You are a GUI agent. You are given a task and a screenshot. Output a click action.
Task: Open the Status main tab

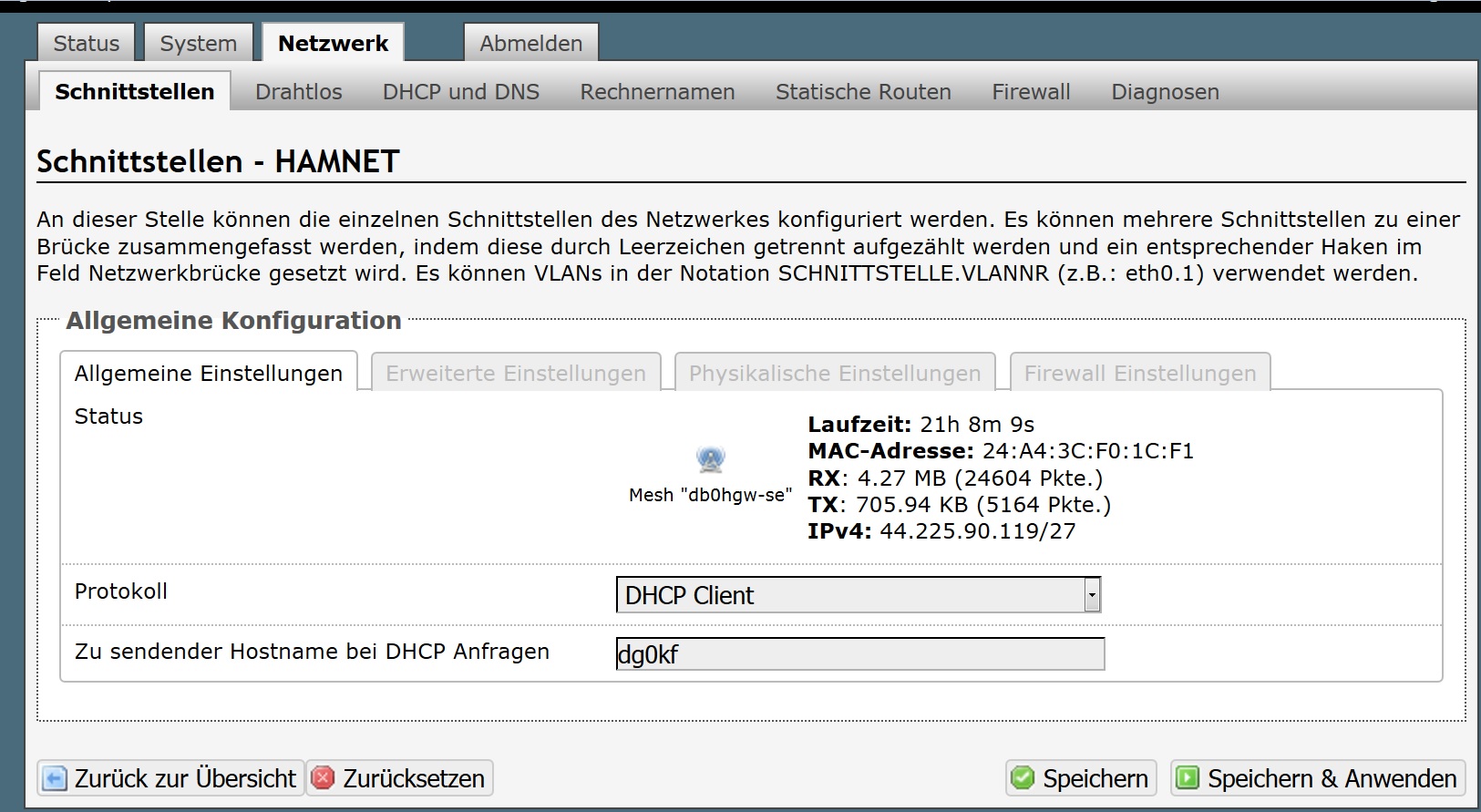(87, 43)
